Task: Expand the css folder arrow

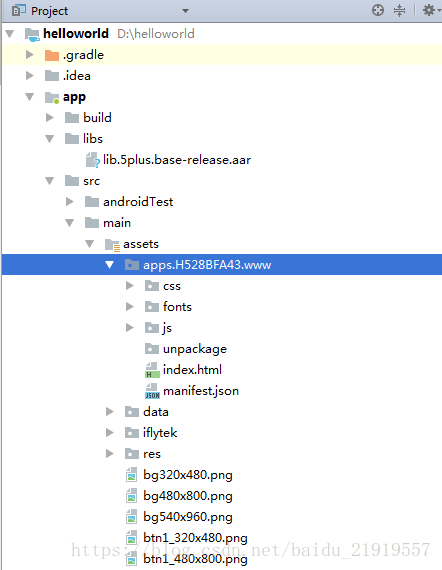Action: pos(130,286)
